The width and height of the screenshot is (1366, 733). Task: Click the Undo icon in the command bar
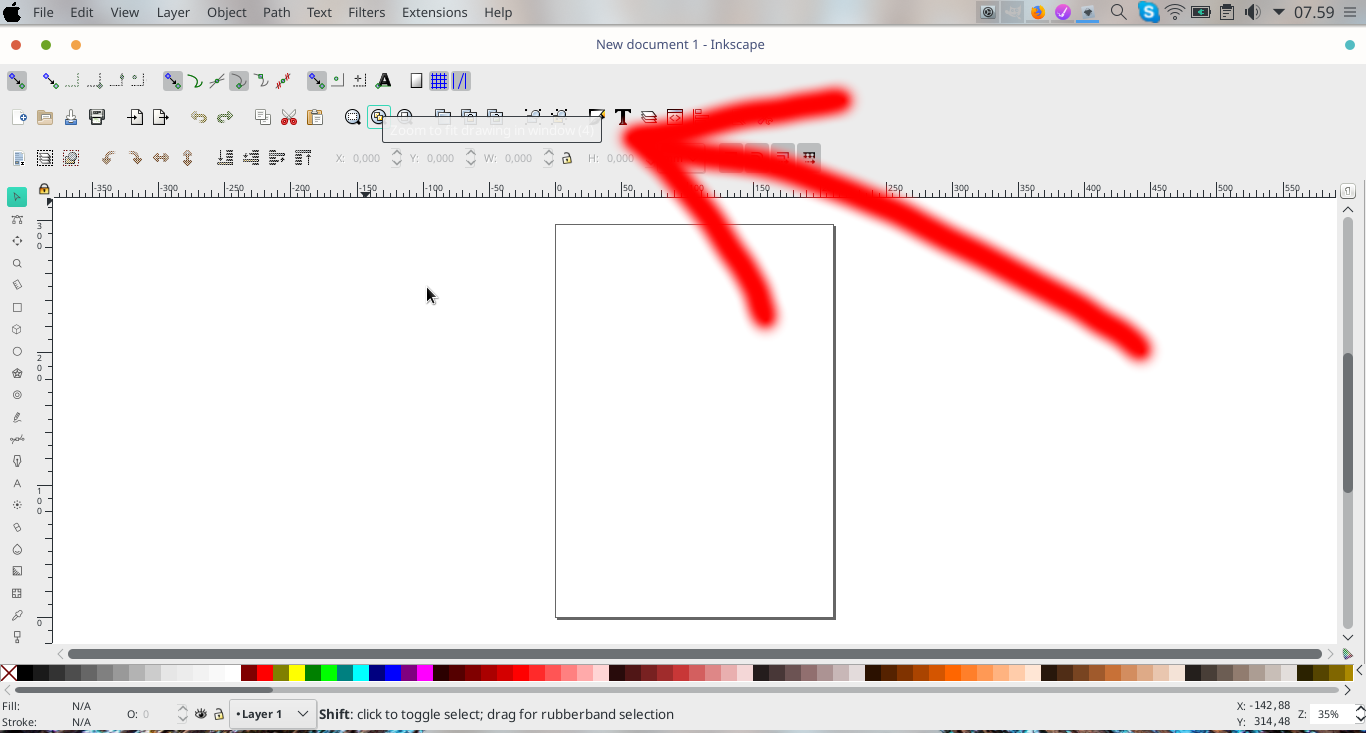click(197, 117)
